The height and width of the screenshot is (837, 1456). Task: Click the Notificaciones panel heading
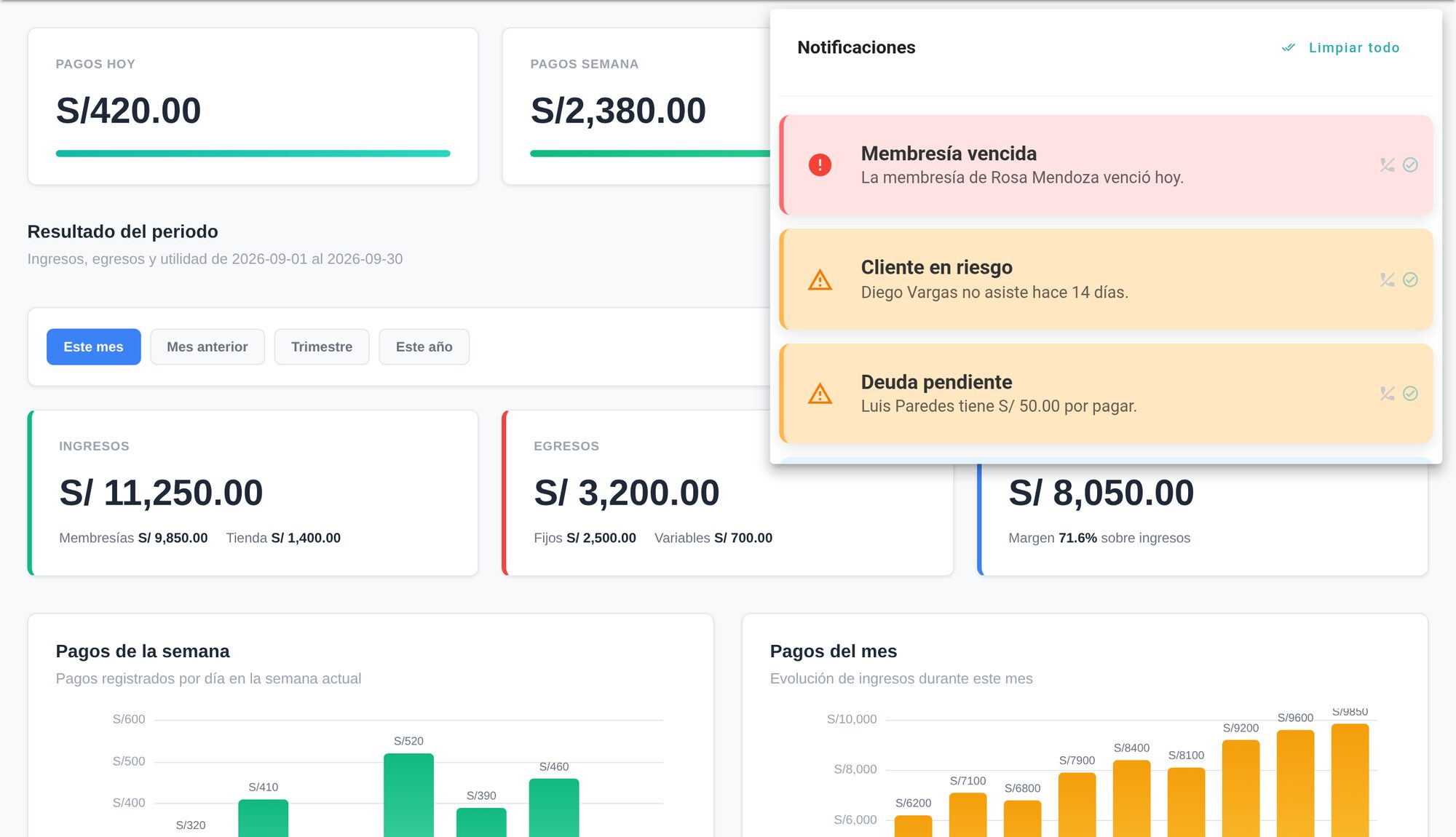pos(856,48)
